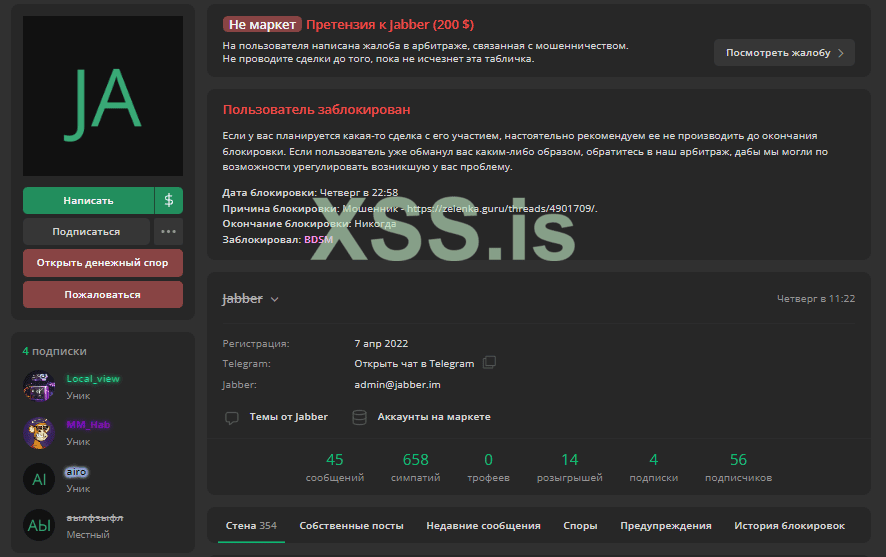Click the 658 симпатий counter
The height and width of the screenshot is (557, 886).
click(416, 467)
